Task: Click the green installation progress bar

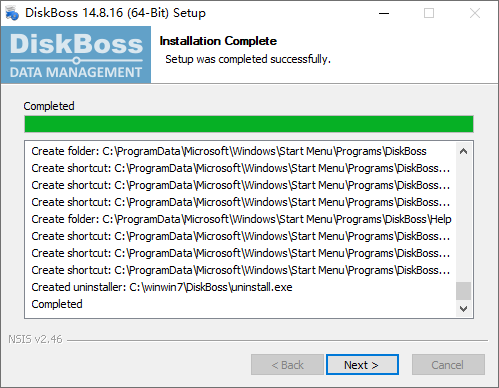Action: tap(249, 124)
